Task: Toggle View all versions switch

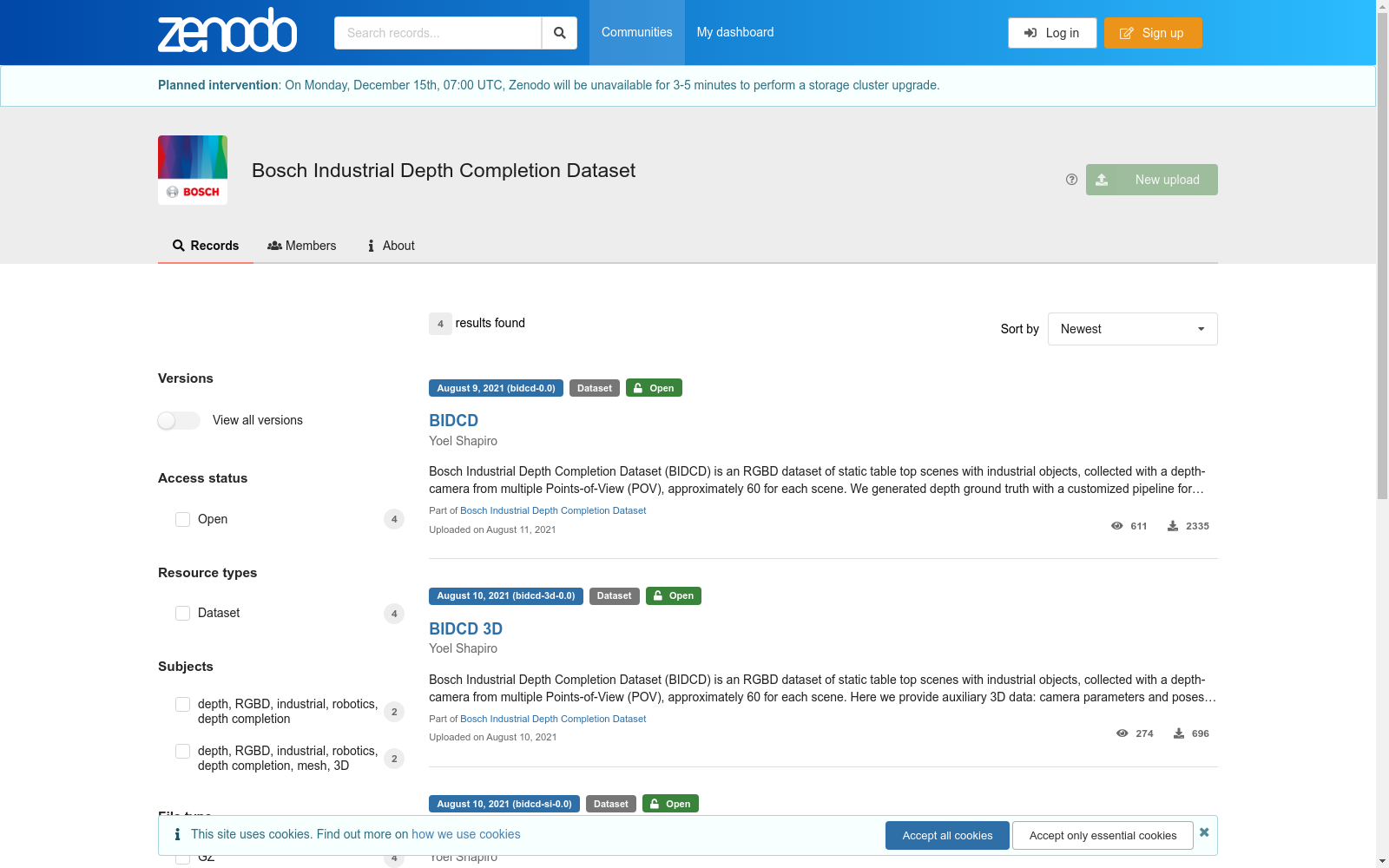Action: click(x=179, y=420)
